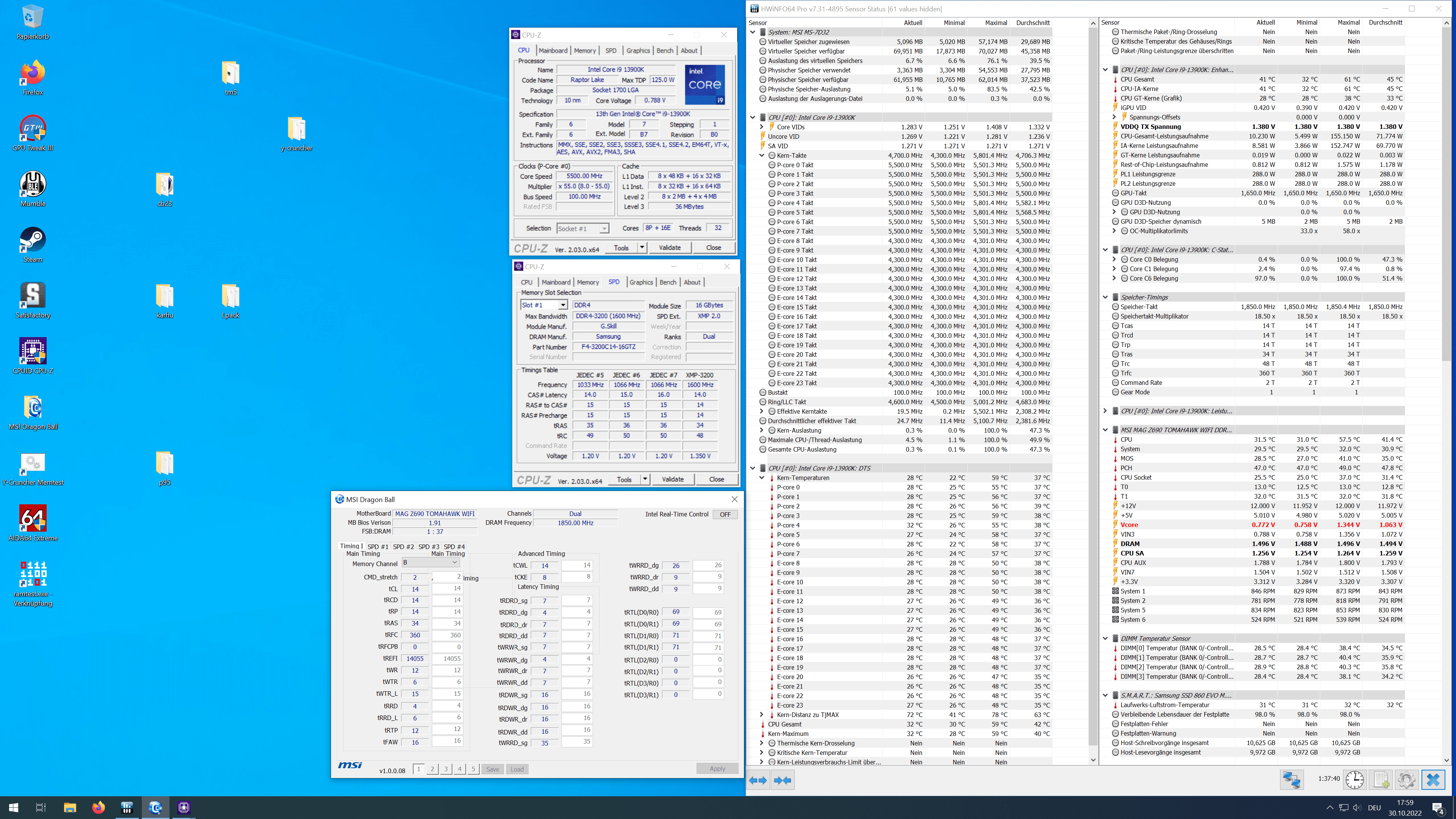
Task: Collapse the DIMM Temperatur Sensor group
Action: point(1106,639)
